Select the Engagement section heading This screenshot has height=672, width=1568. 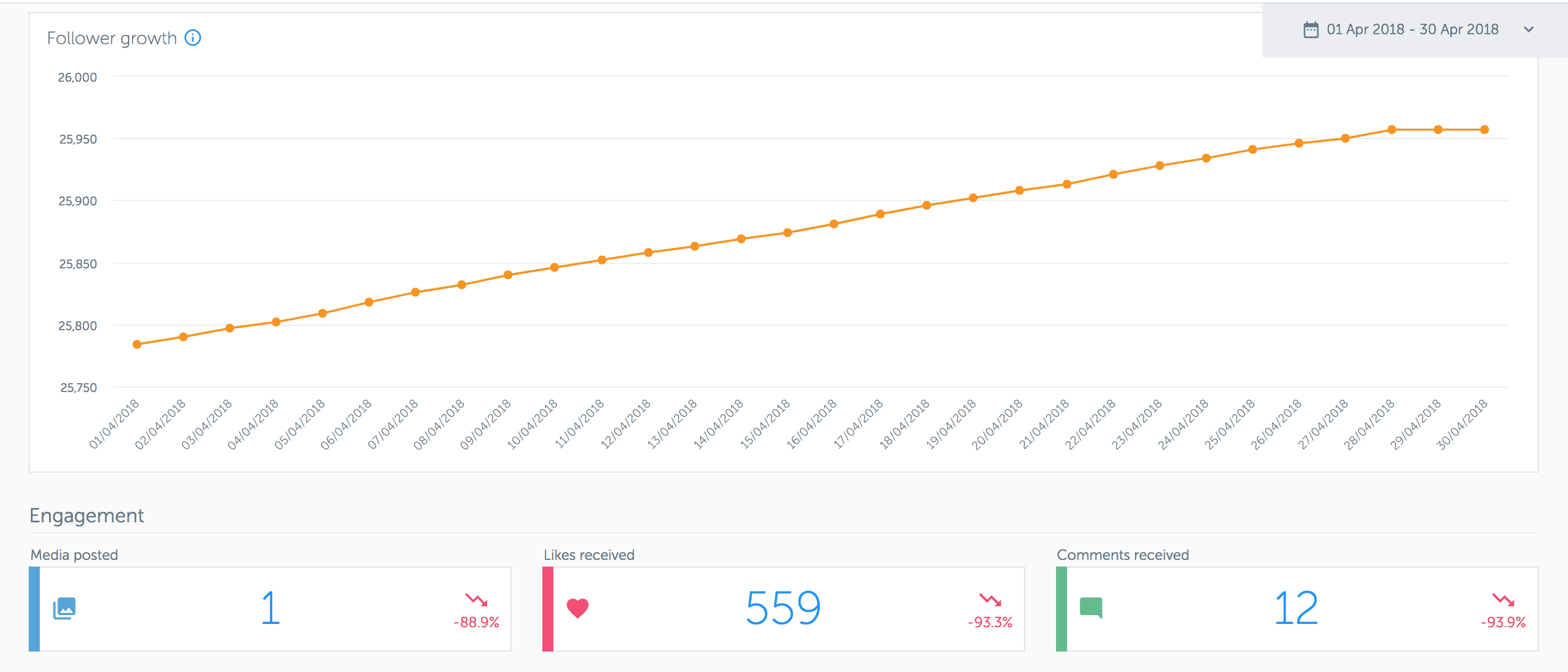click(86, 516)
